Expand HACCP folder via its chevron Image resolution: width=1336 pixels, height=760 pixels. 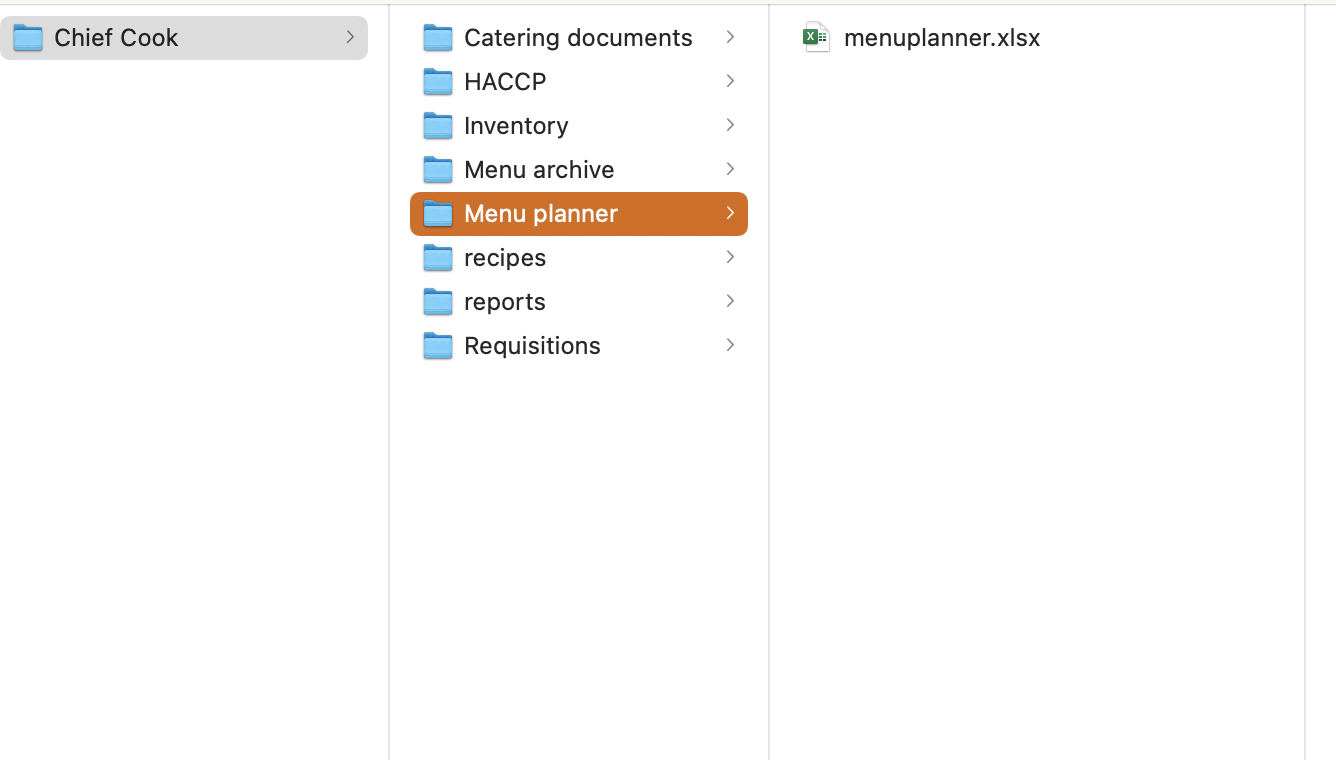(730, 81)
